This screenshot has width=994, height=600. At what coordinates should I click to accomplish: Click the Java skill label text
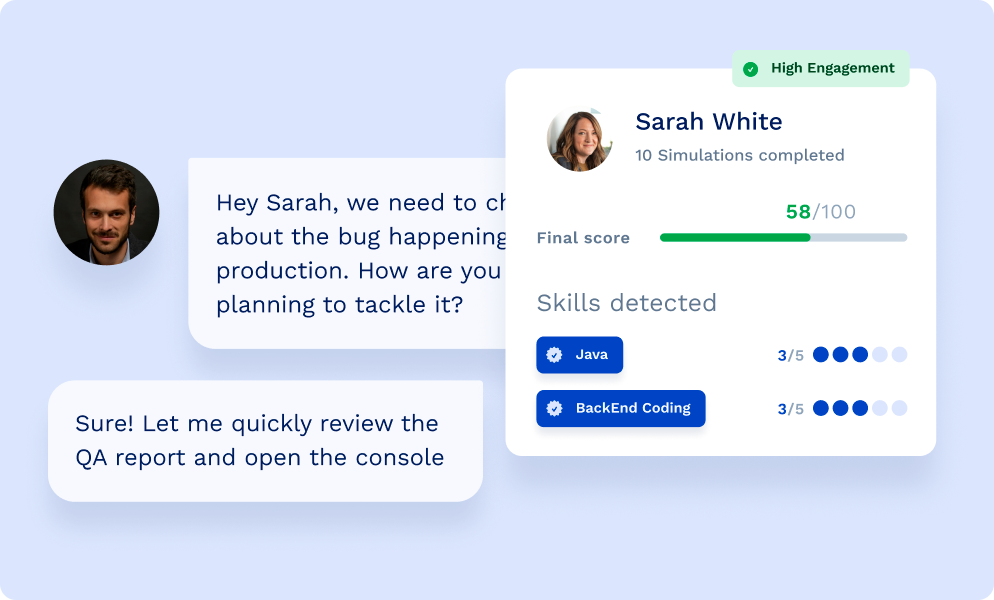[592, 355]
